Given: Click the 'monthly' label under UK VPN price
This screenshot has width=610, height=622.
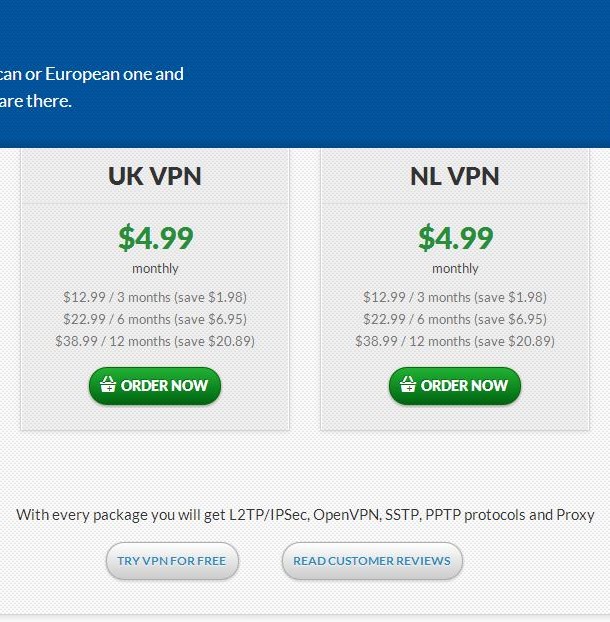Looking at the screenshot, I should (155, 269).
